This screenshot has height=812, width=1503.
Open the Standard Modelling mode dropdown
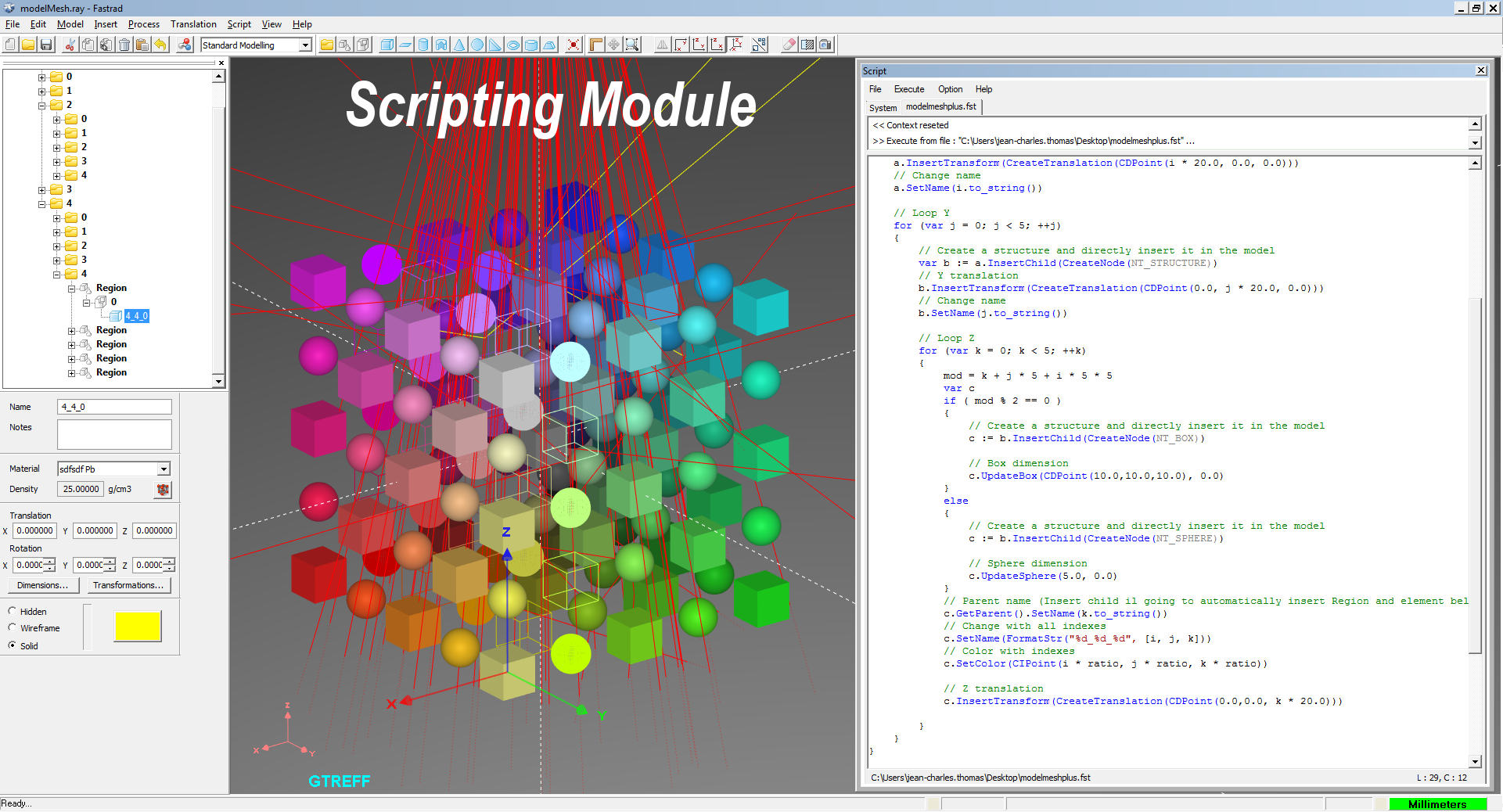305,45
